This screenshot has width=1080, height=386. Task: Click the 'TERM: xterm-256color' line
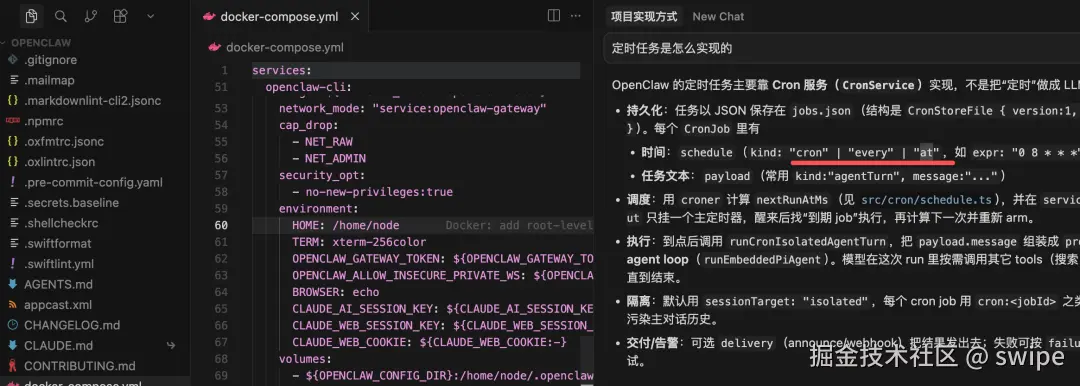[359, 243]
